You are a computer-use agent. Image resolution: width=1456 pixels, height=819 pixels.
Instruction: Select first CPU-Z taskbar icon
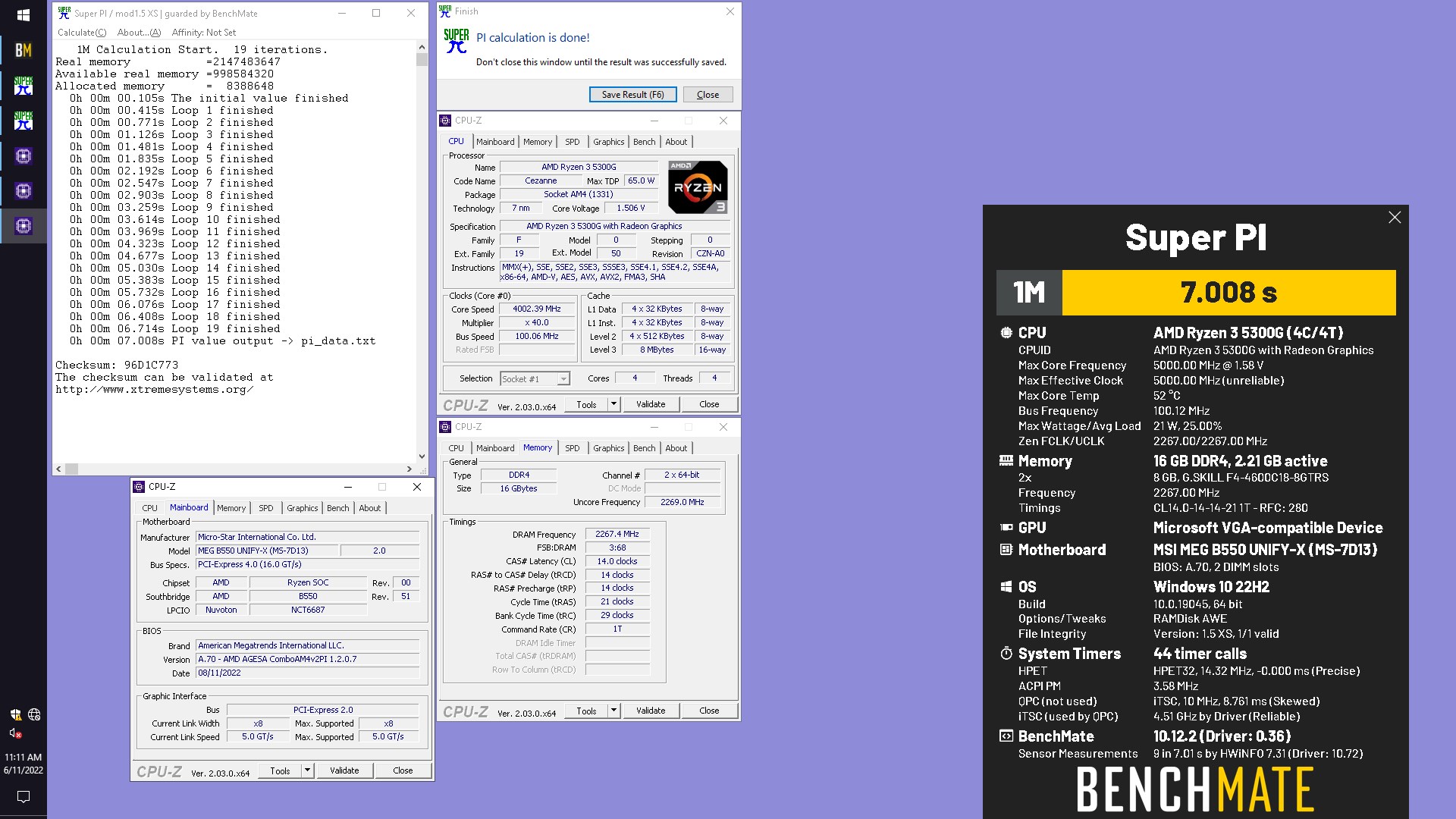pos(24,156)
